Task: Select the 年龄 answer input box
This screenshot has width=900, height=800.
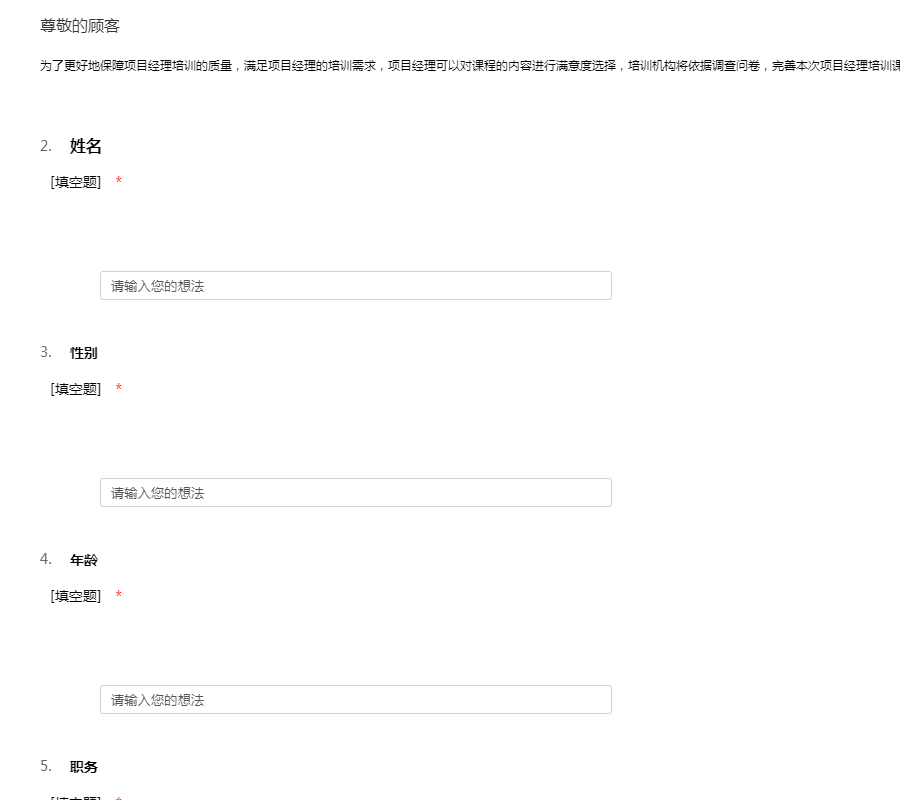Action: tap(355, 700)
